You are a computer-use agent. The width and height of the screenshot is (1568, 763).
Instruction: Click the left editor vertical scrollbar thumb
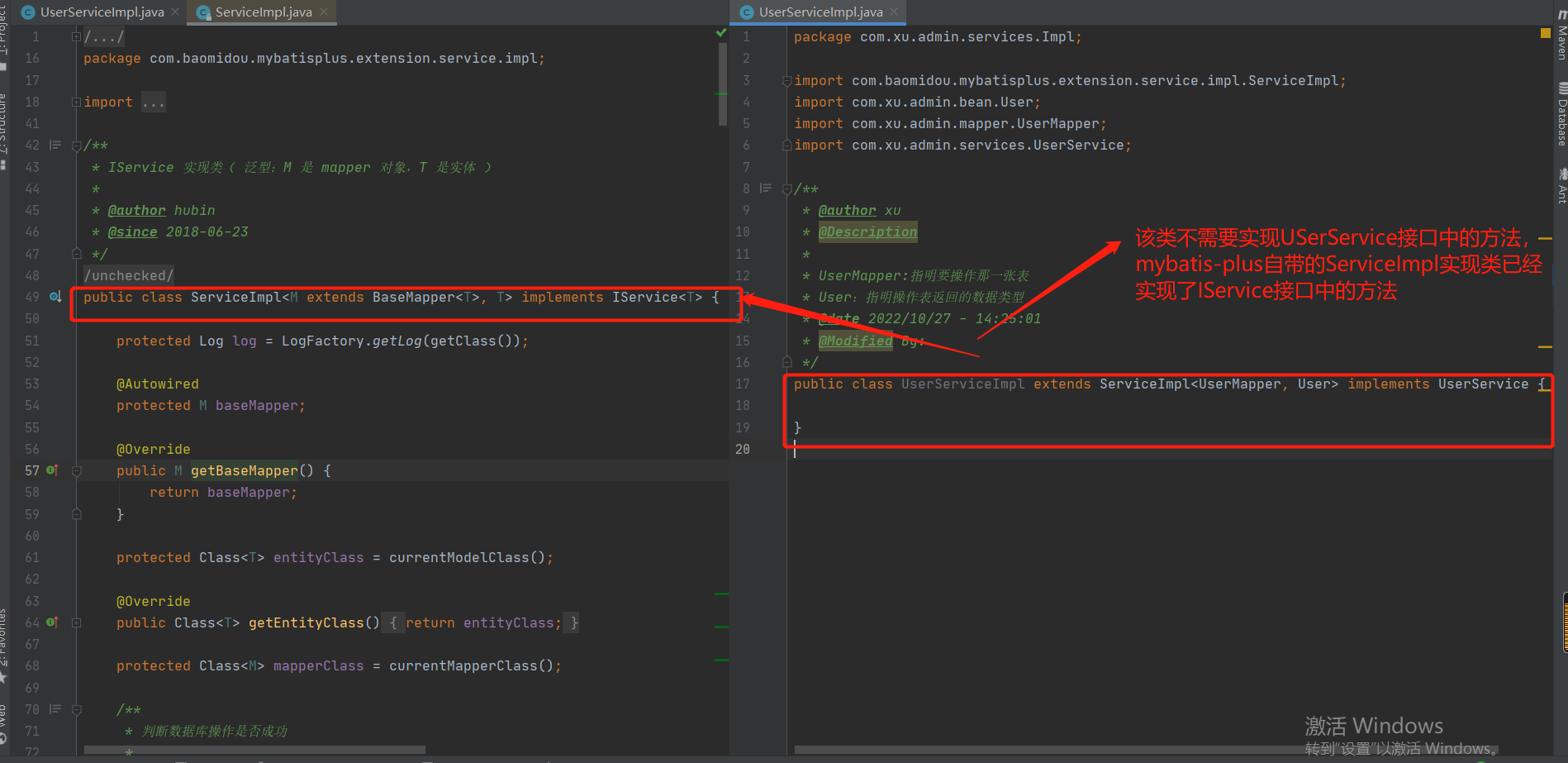[x=723, y=84]
